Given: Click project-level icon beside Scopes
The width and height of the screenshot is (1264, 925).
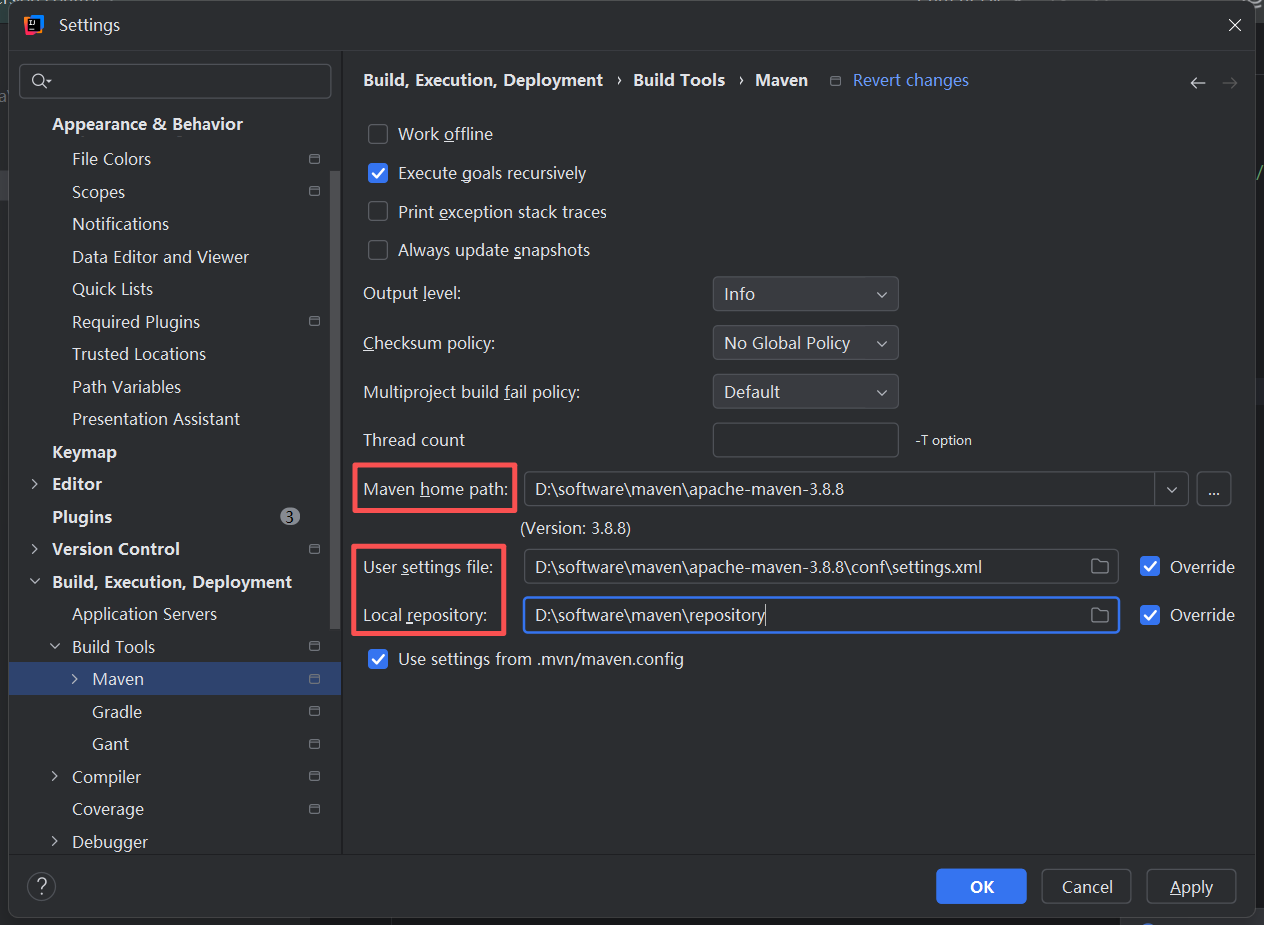Looking at the screenshot, I should [x=314, y=191].
